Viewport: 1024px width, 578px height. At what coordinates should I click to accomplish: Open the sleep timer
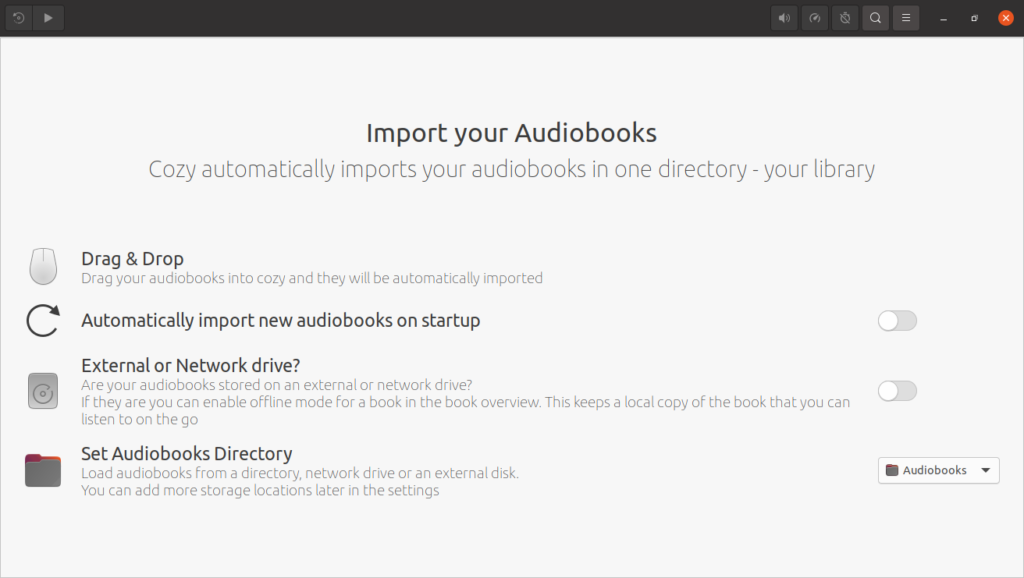[x=845, y=18]
